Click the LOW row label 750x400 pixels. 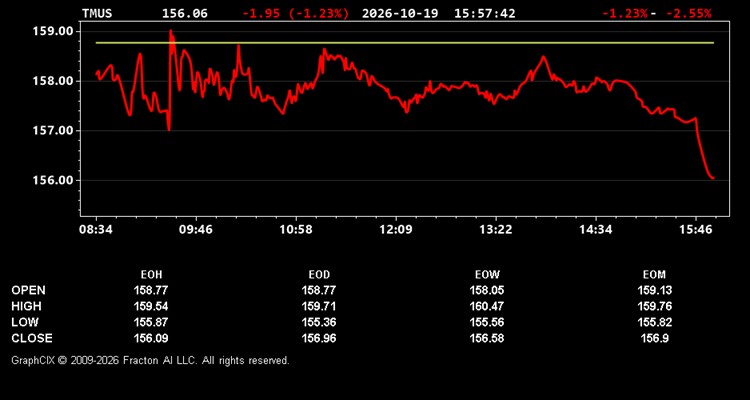(x=25, y=322)
